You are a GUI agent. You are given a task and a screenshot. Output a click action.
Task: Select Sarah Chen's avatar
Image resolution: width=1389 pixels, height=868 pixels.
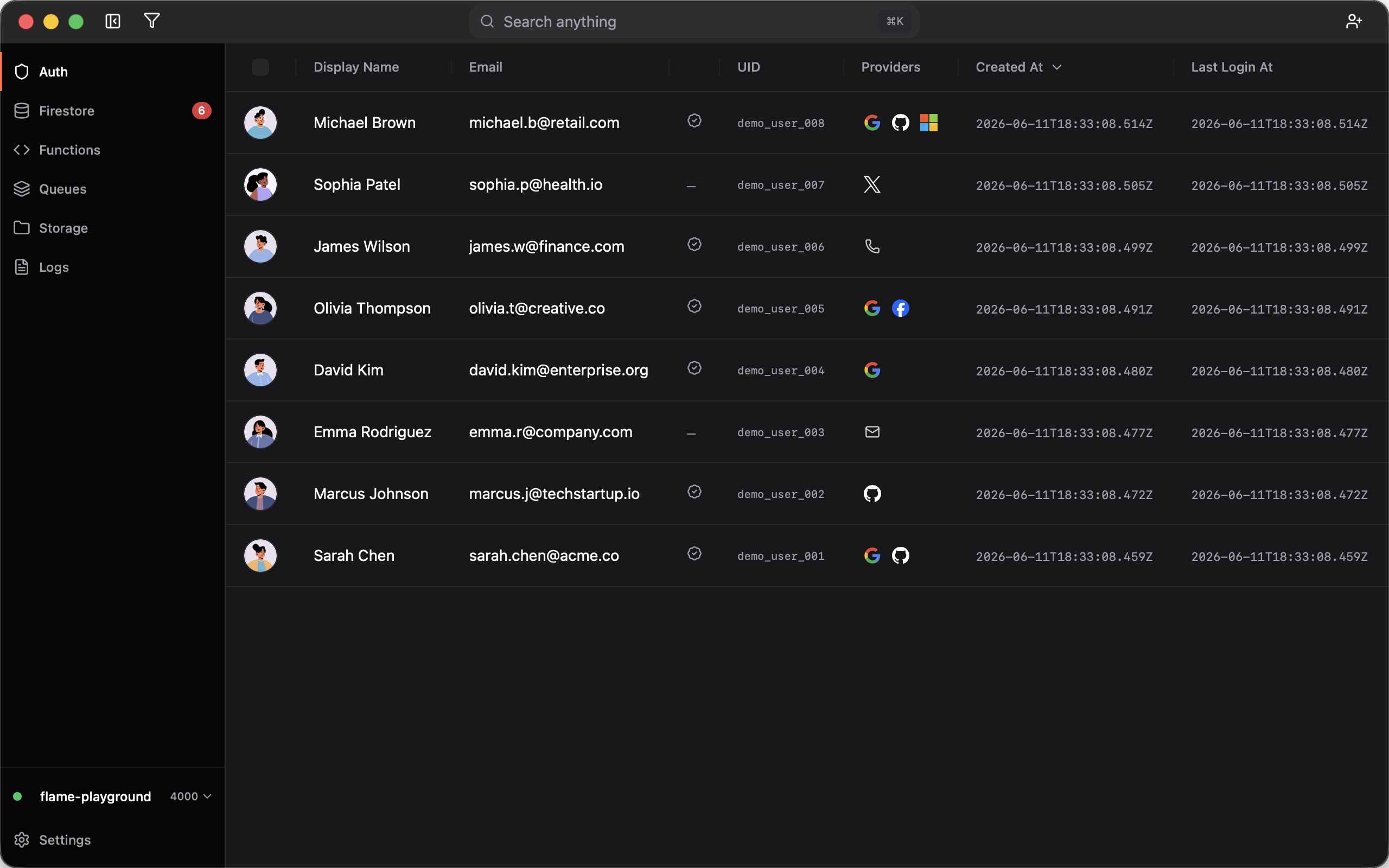click(x=260, y=556)
